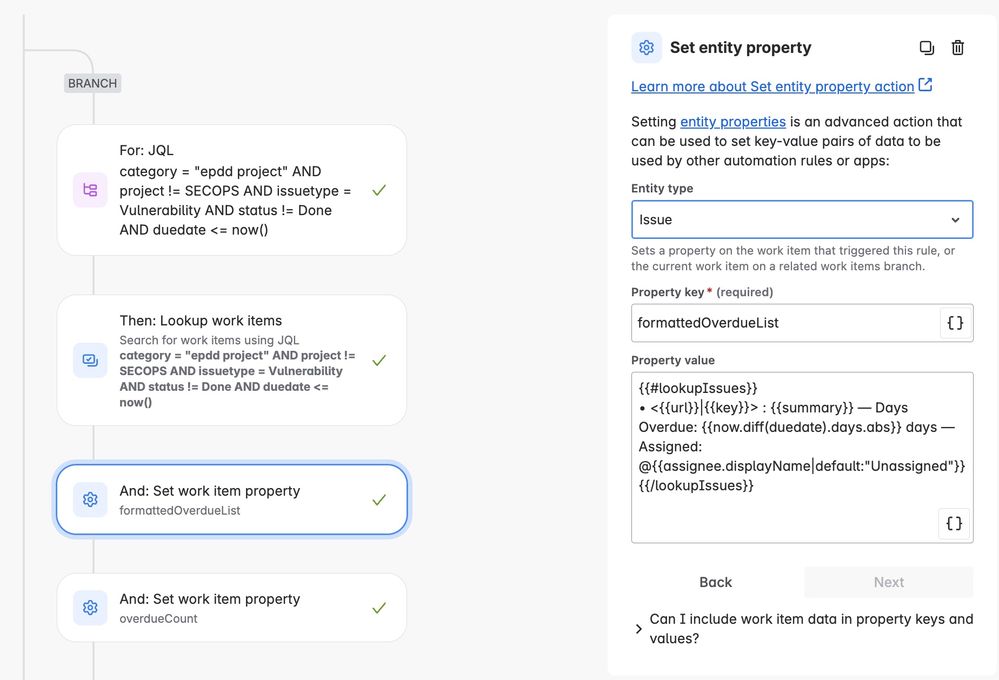The image size is (999, 680).
Task: Select the For: JQL branch component
Action: point(232,190)
